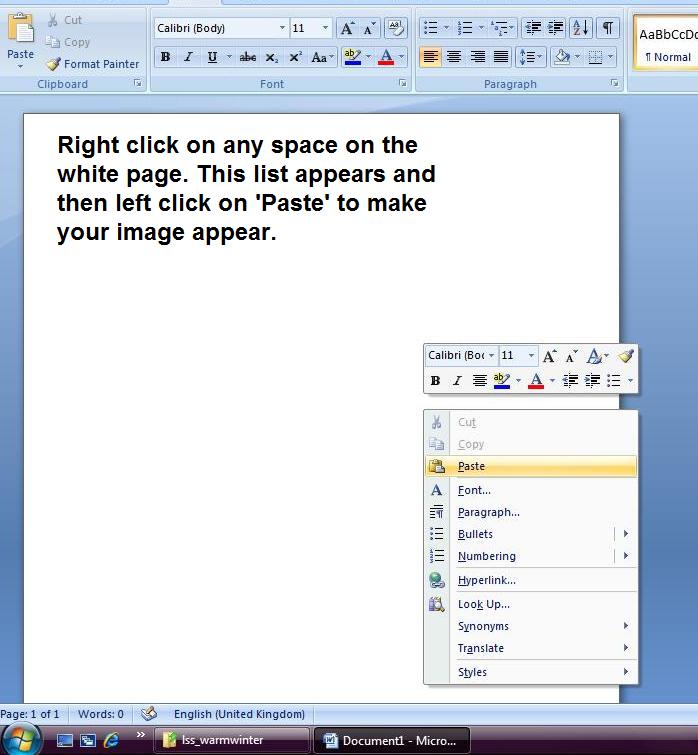Click ribbon Bullets list icon
Image resolution: width=698 pixels, height=755 pixels.
[430, 28]
